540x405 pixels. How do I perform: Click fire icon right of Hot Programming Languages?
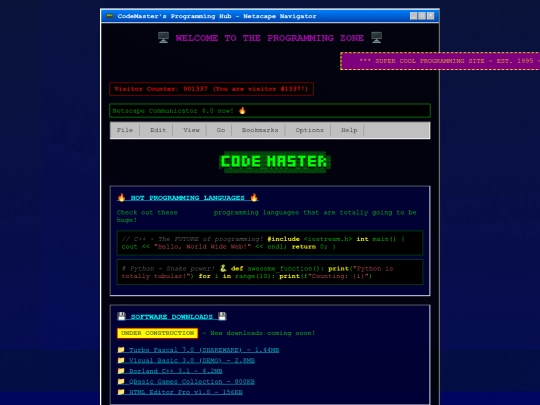(254, 197)
